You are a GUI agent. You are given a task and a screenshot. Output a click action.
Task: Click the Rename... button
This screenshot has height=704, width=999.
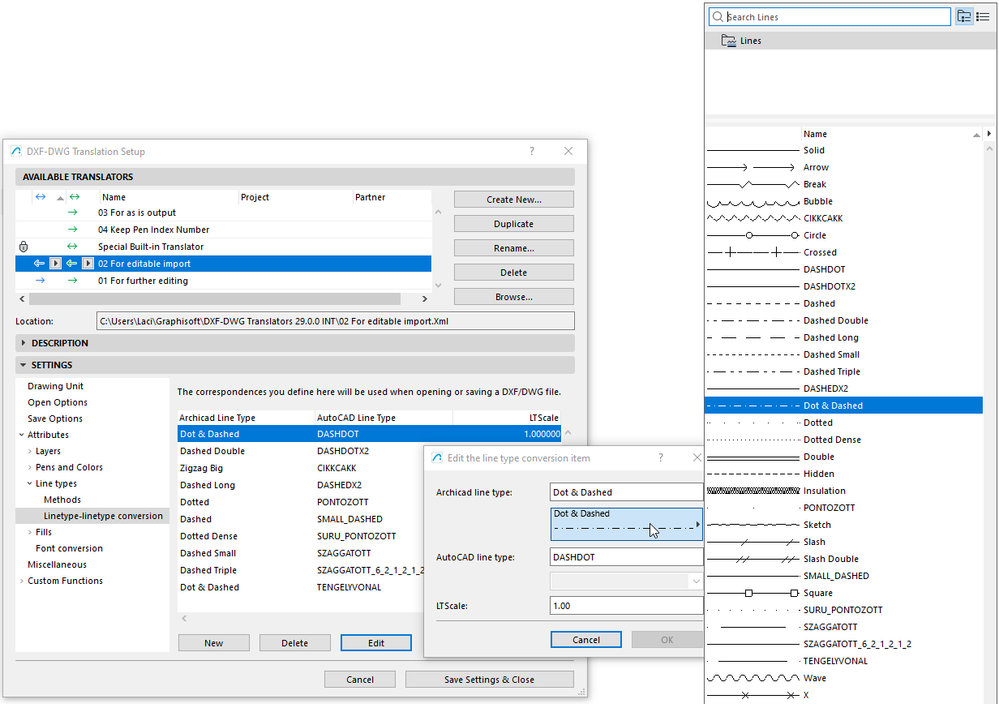pos(514,248)
